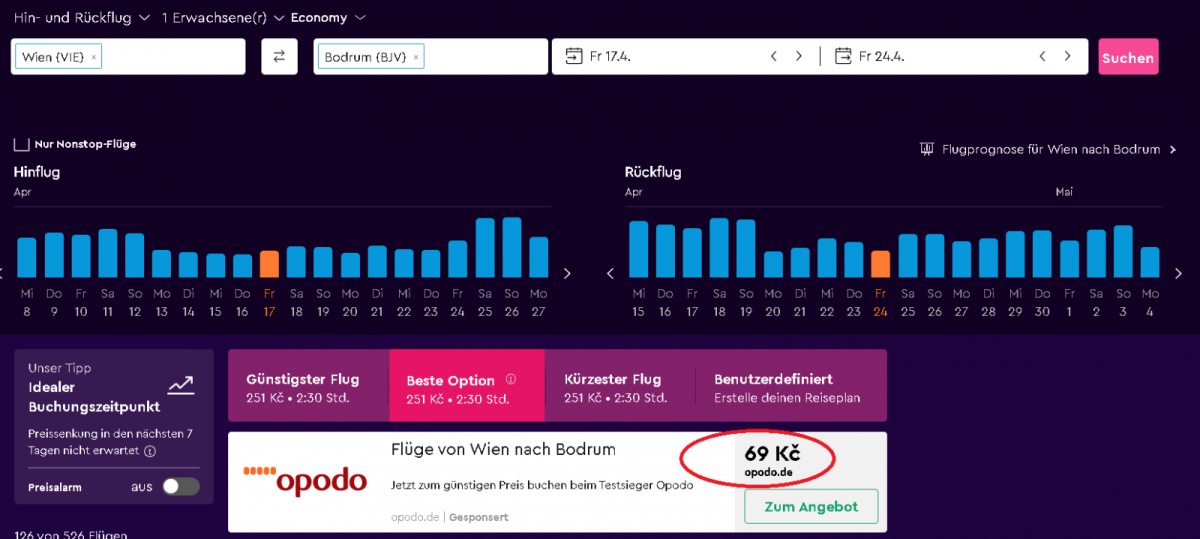Image resolution: width=1200 pixels, height=539 pixels.
Task: Open Zum Angebot Opodo offer
Action: (x=810, y=507)
